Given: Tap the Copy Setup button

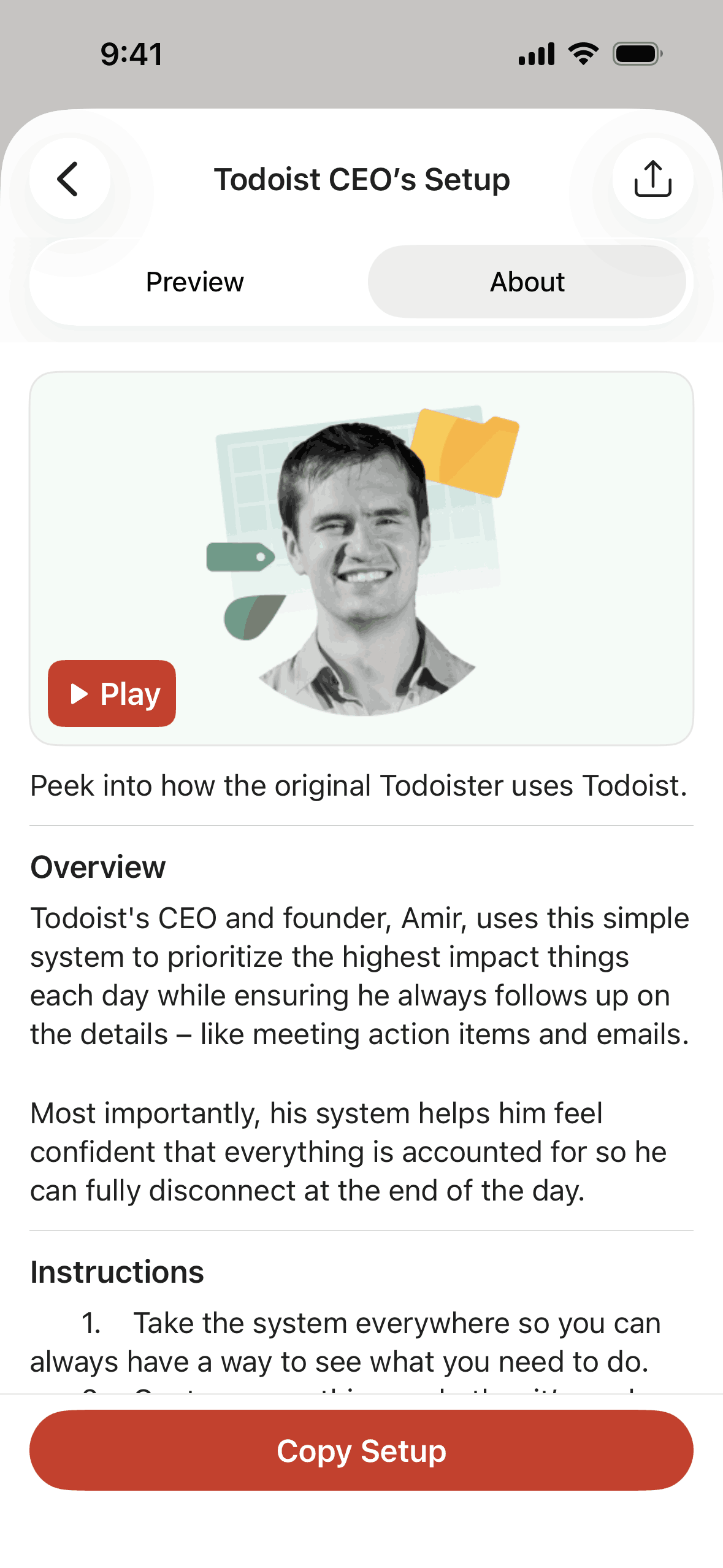Looking at the screenshot, I should click(361, 1450).
